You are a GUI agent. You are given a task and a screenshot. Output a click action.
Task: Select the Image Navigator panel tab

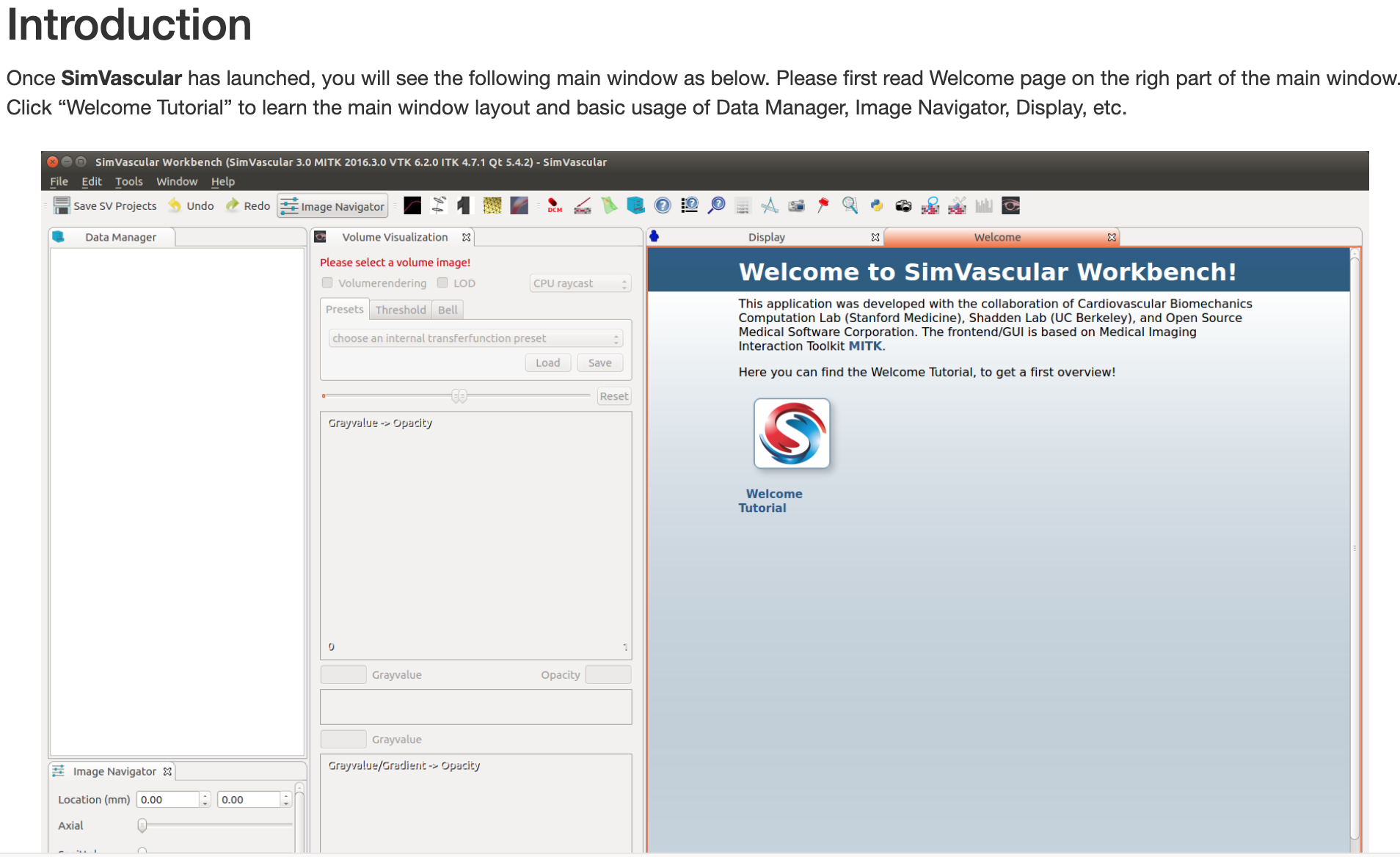click(x=112, y=771)
